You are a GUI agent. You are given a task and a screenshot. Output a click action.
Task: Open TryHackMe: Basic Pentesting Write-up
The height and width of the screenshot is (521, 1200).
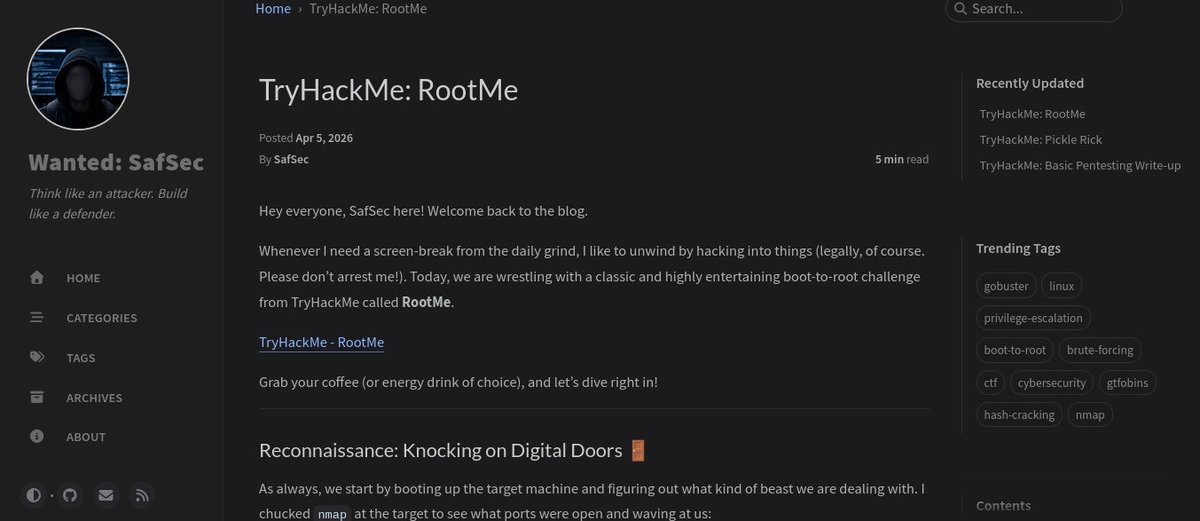[1080, 165]
